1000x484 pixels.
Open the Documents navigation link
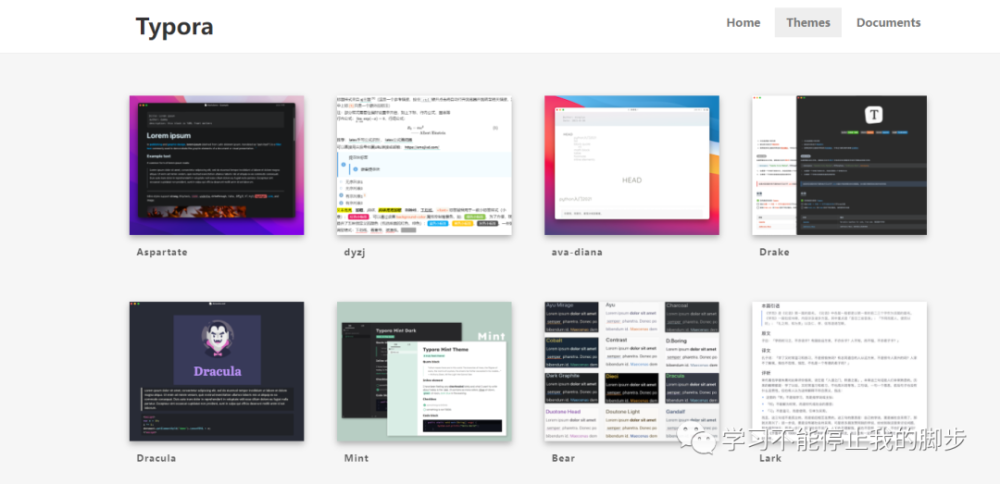point(888,22)
